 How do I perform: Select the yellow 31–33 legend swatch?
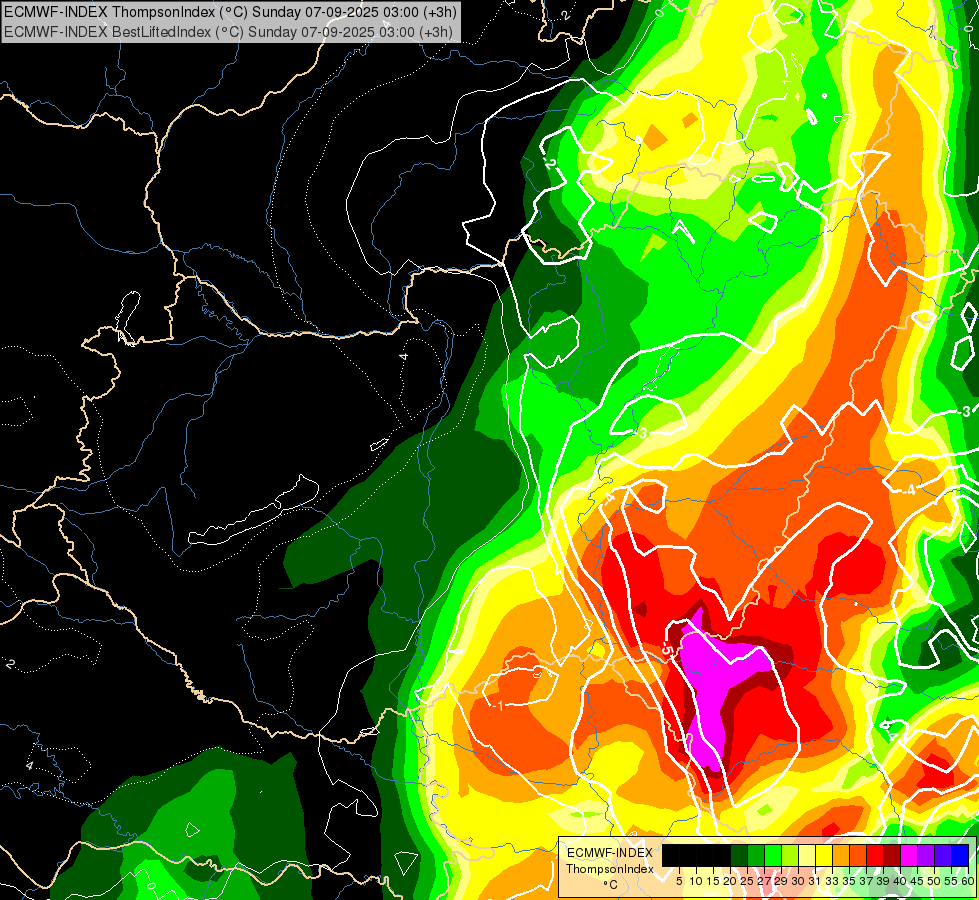pos(824,855)
